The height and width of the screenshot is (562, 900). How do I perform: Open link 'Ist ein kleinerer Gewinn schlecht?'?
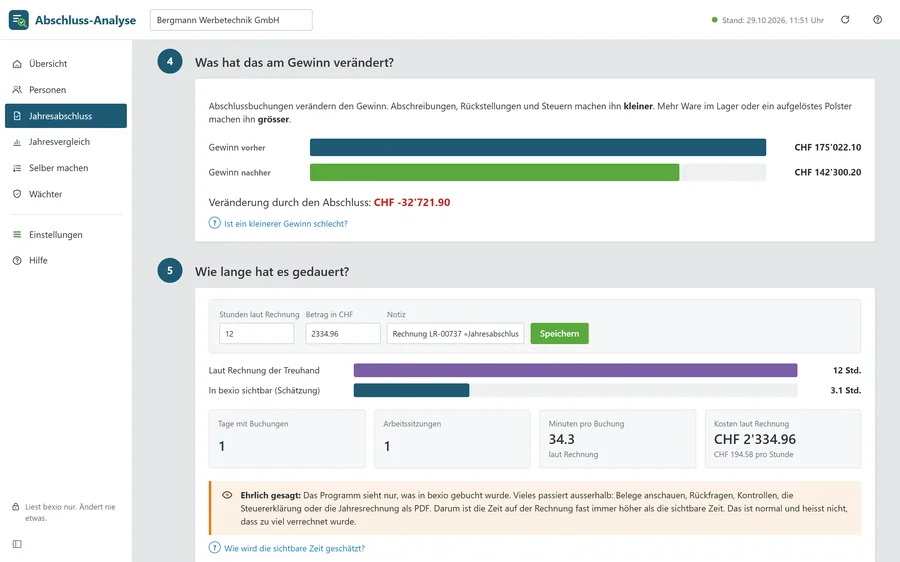pos(286,224)
